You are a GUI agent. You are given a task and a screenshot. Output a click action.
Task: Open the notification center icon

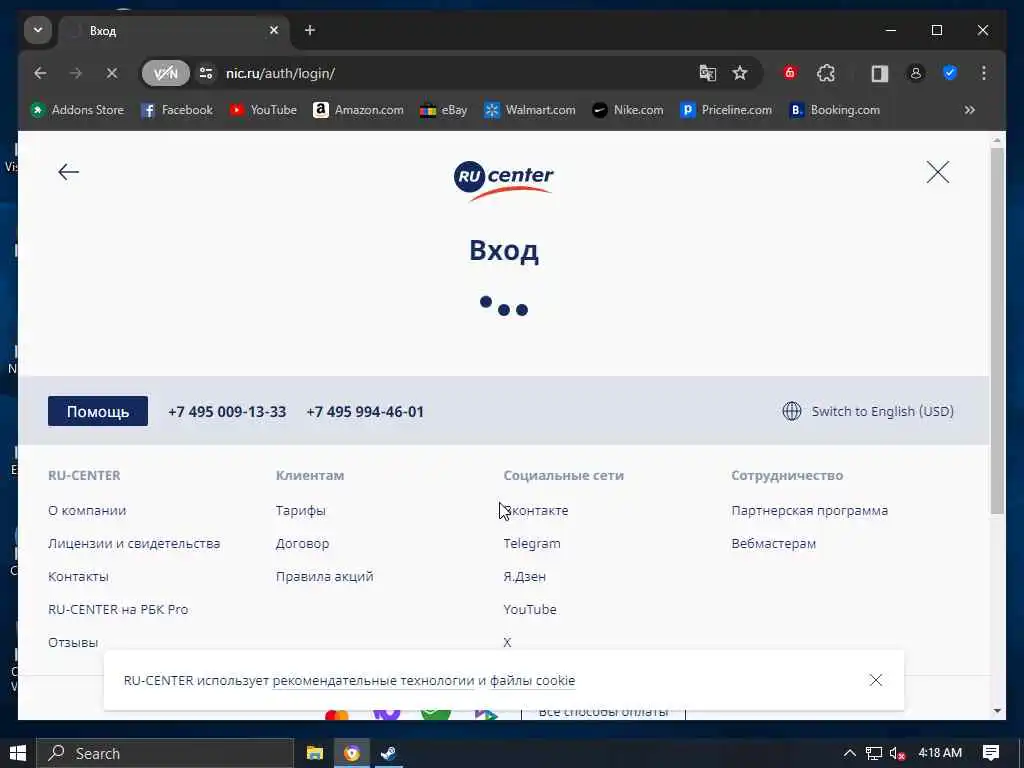[x=991, y=753]
